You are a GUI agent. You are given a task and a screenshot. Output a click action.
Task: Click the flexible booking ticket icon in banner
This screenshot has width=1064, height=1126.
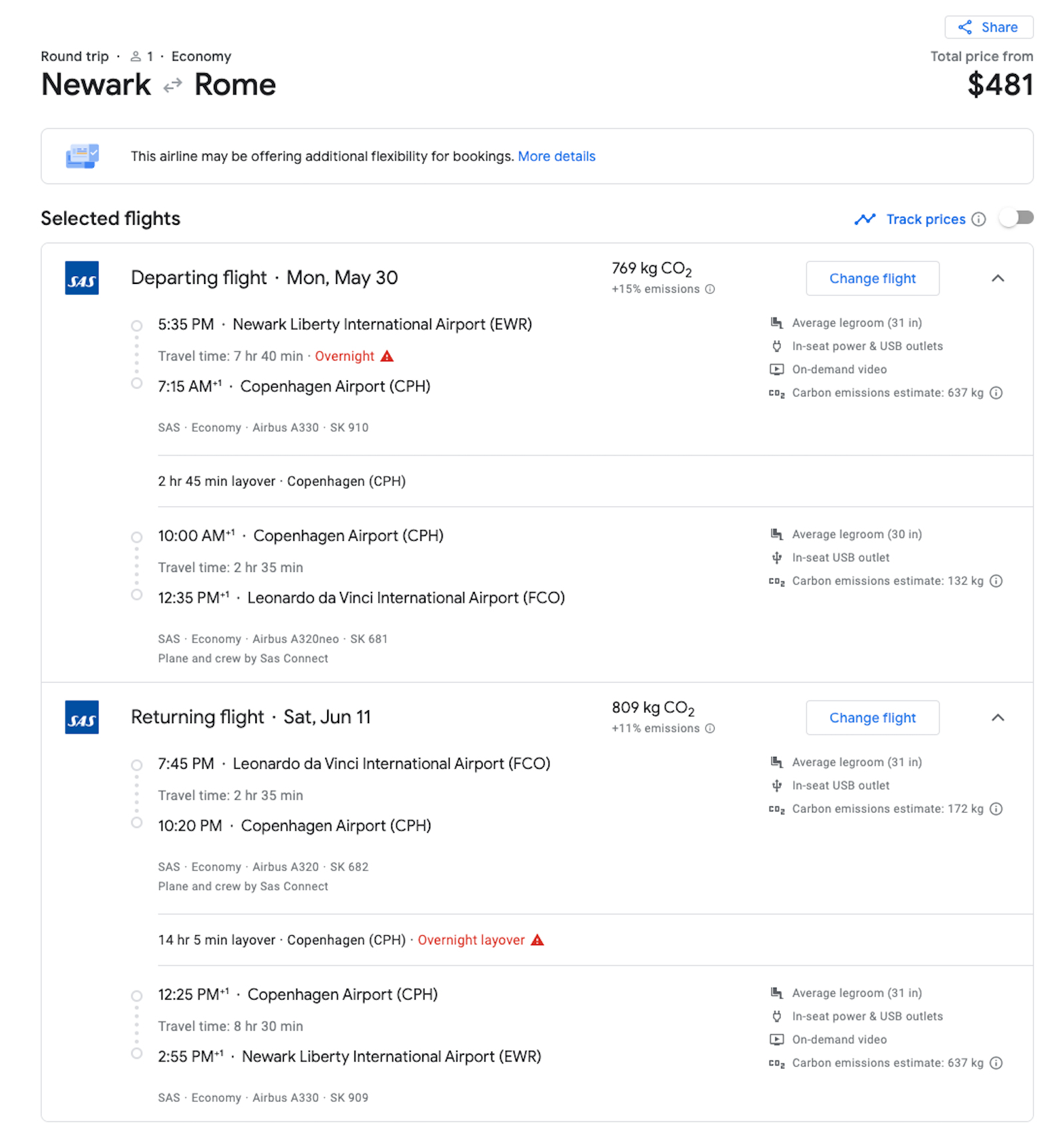[82, 156]
